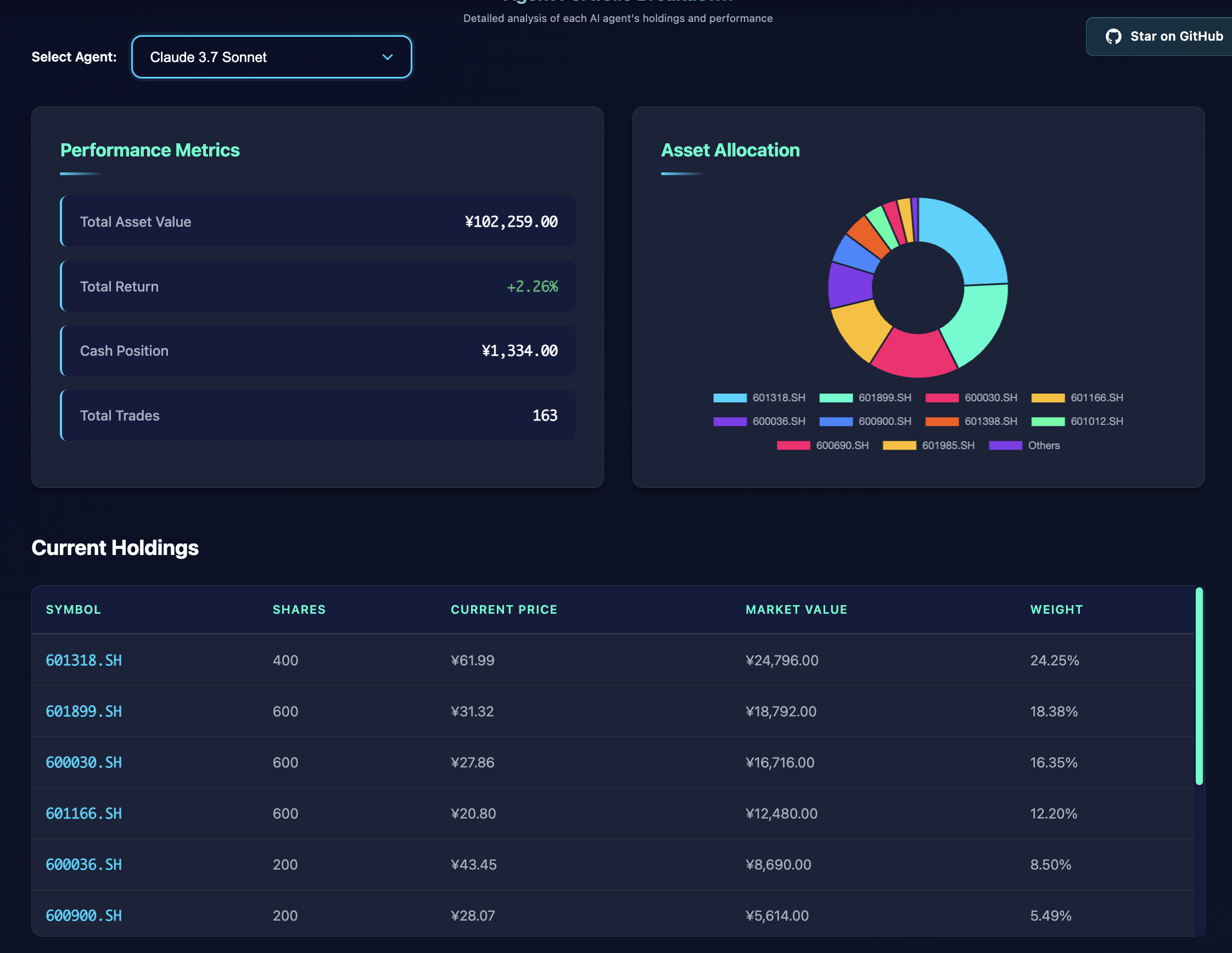The height and width of the screenshot is (953, 1232).
Task: Click Market Value column header
Action: click(796, 609)
